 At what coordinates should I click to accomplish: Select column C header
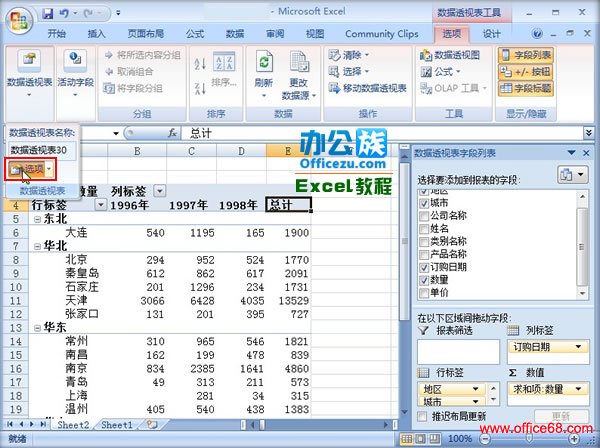tap(191, 151)
